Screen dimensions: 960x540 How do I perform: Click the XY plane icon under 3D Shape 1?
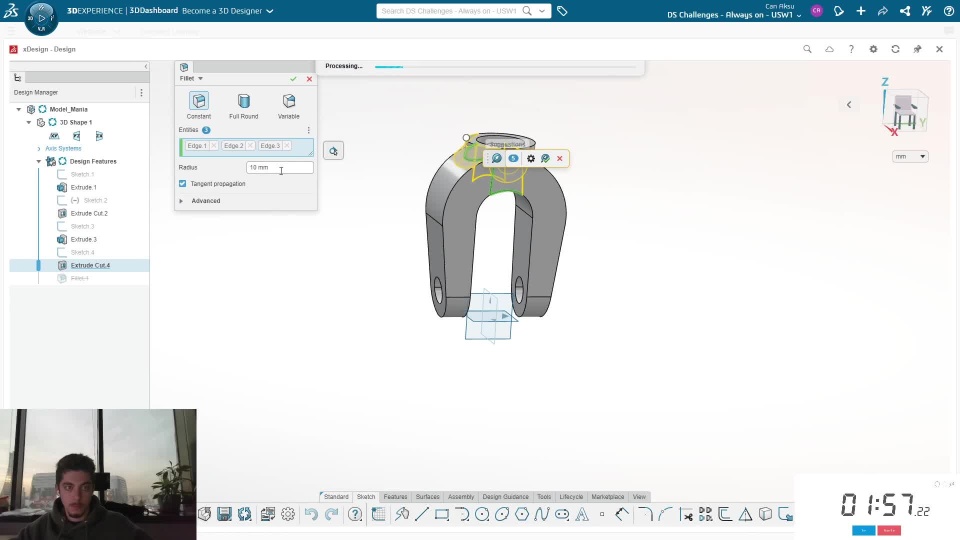(54, 136)
